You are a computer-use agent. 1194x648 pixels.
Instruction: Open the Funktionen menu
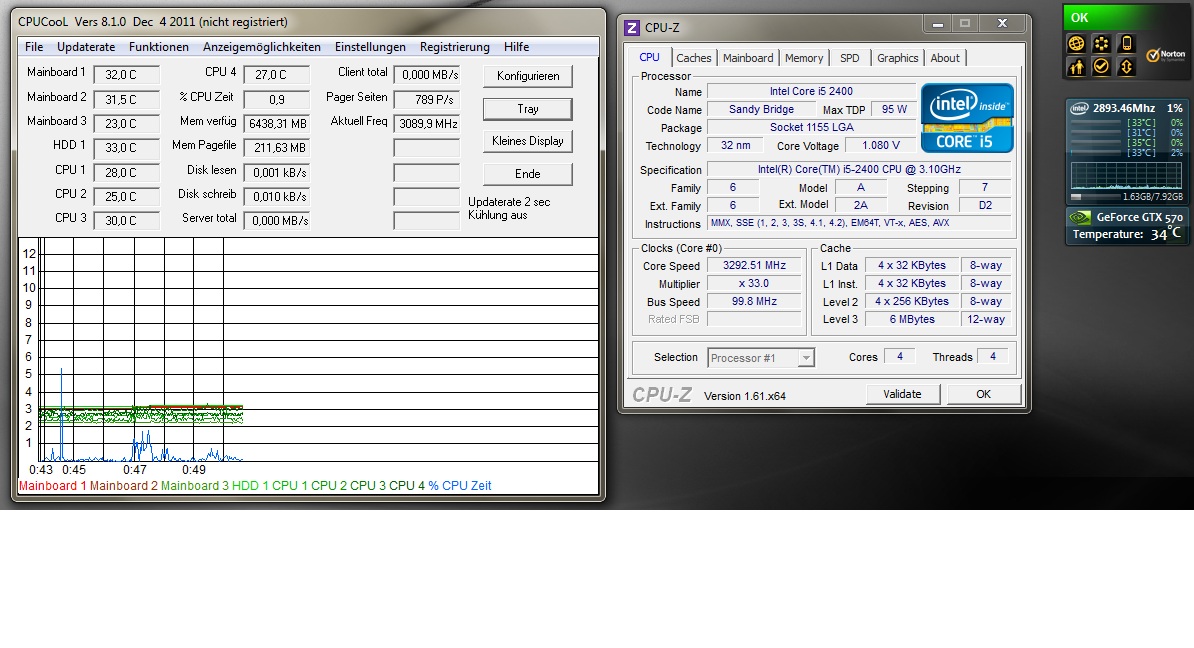(x=158, y=47)
